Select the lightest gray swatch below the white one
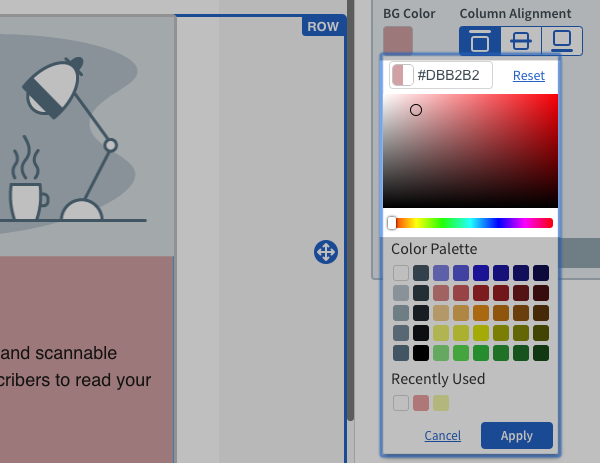This screenshot has height=463, width=600. pyautogui.click(x=401, y=293)
